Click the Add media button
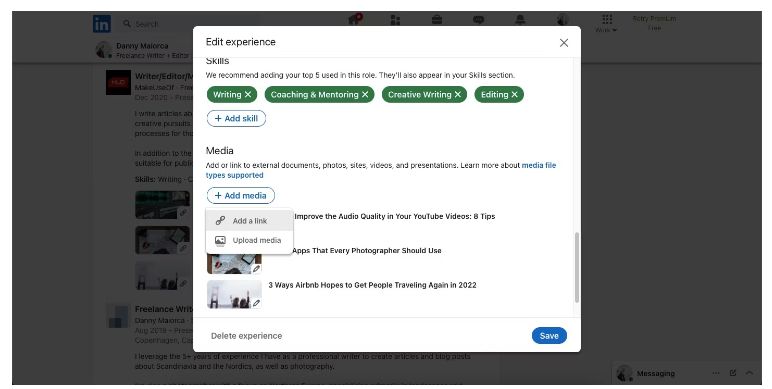 click(x=241, y=195)
